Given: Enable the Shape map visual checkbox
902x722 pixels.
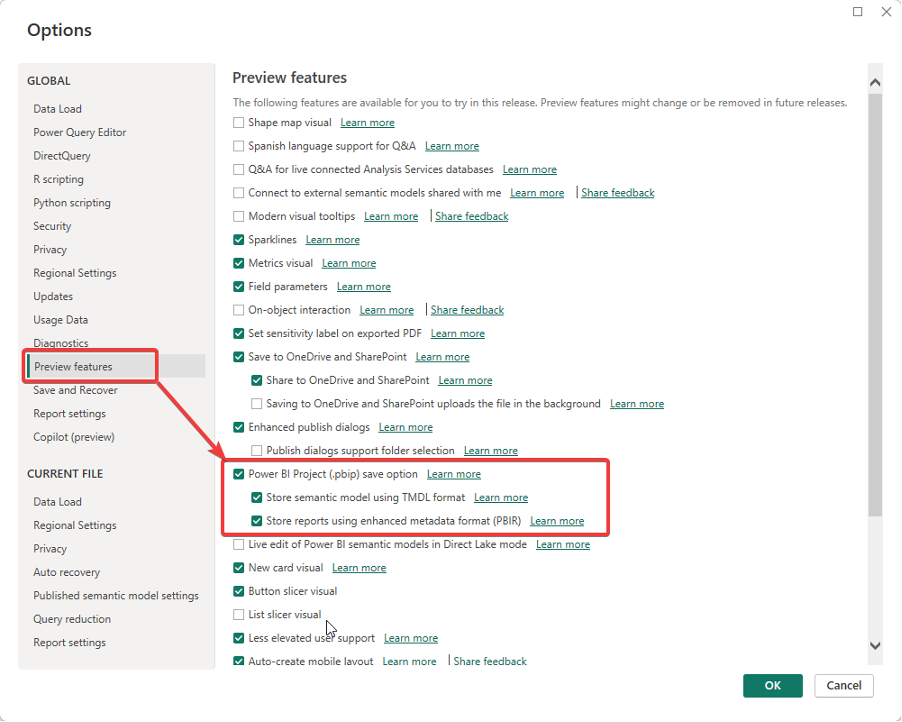Looking at the screenshot, I should [x=238, y=123].
